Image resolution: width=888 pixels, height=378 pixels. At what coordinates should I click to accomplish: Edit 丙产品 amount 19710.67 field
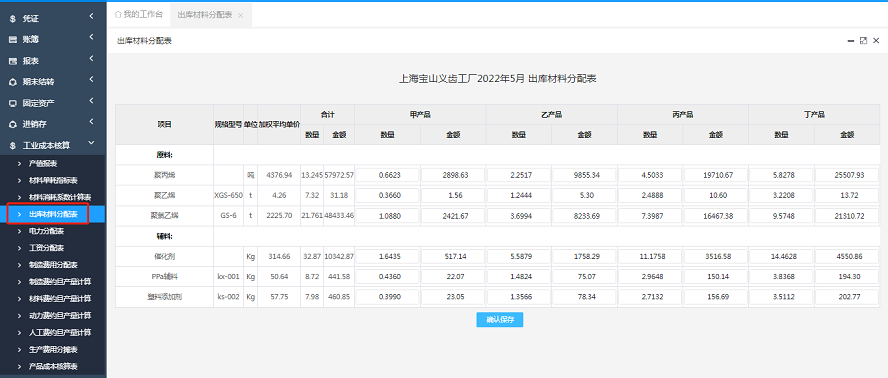pos(716,175)
